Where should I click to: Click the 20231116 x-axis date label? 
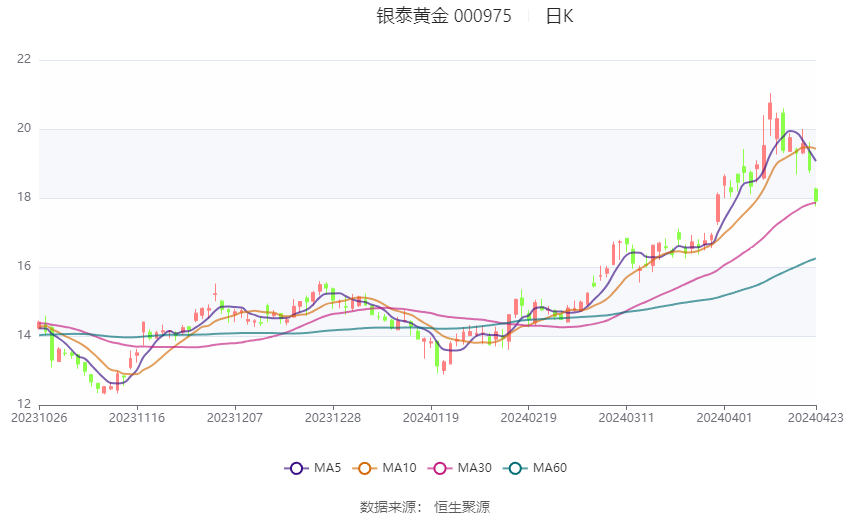[137, 418]
